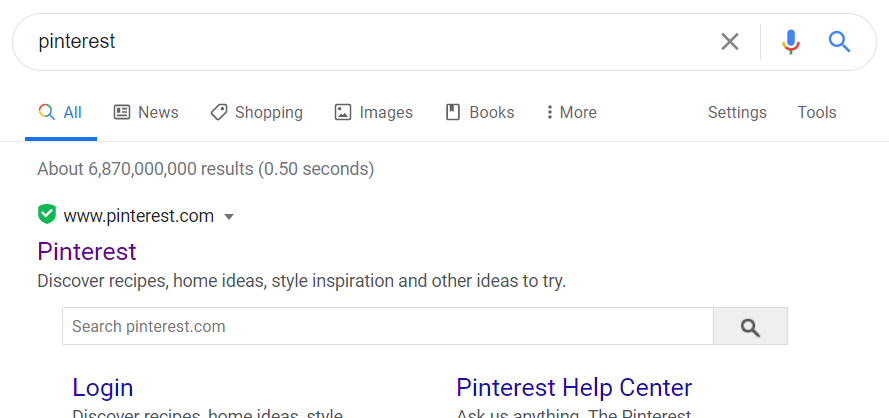Switch to the Images tab
889x418 pixels.
point(374,112)
